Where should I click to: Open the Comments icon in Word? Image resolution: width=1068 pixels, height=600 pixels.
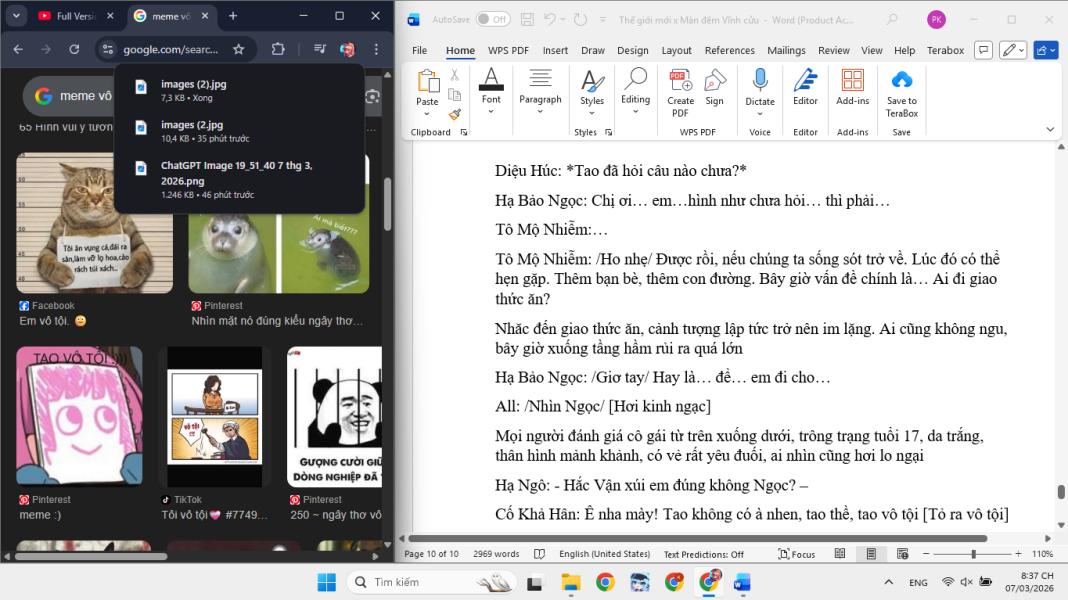pos(983,50)
